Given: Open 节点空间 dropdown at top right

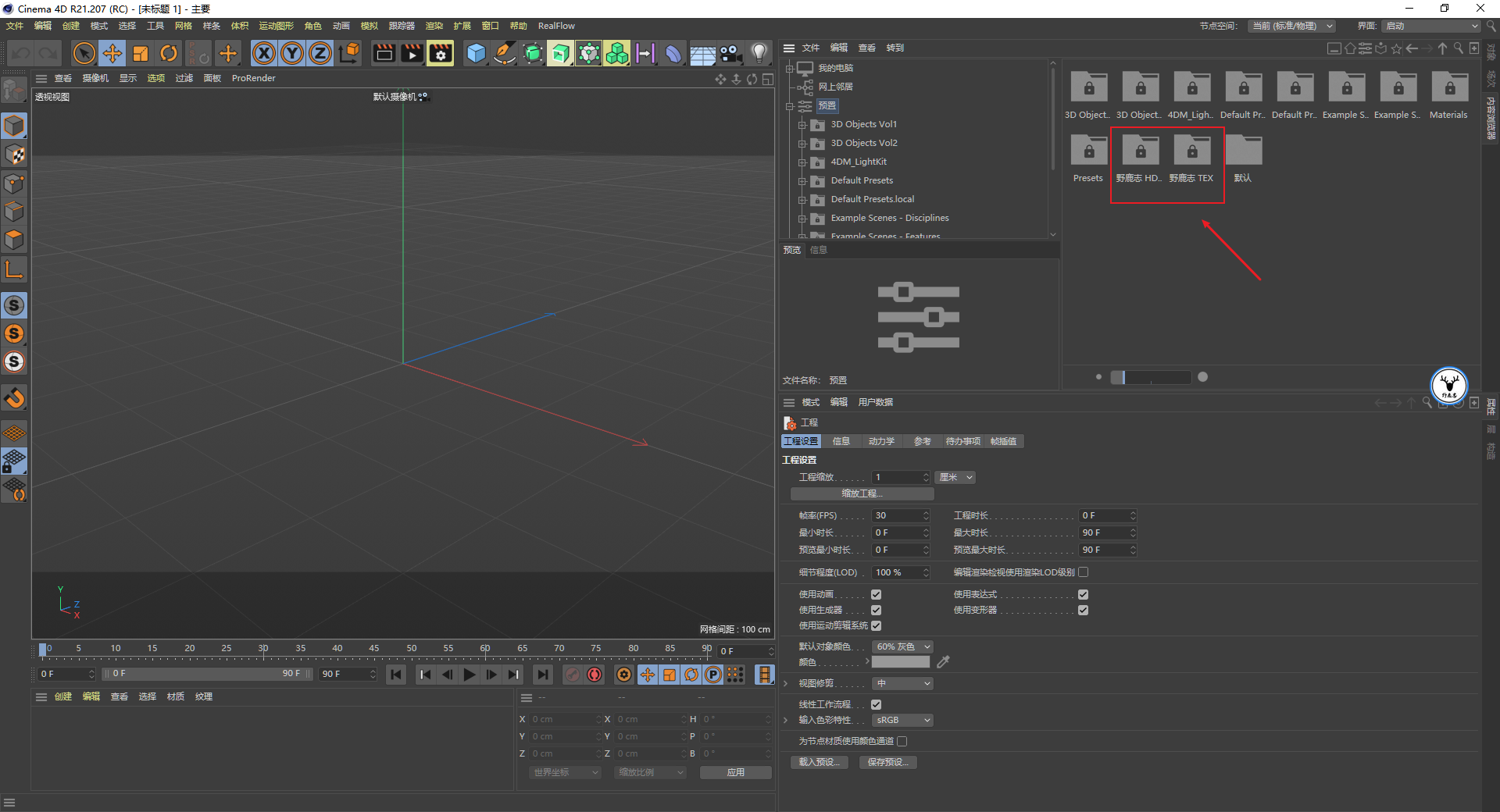Looking at the screenshot, I should [x=1292, y=27].
